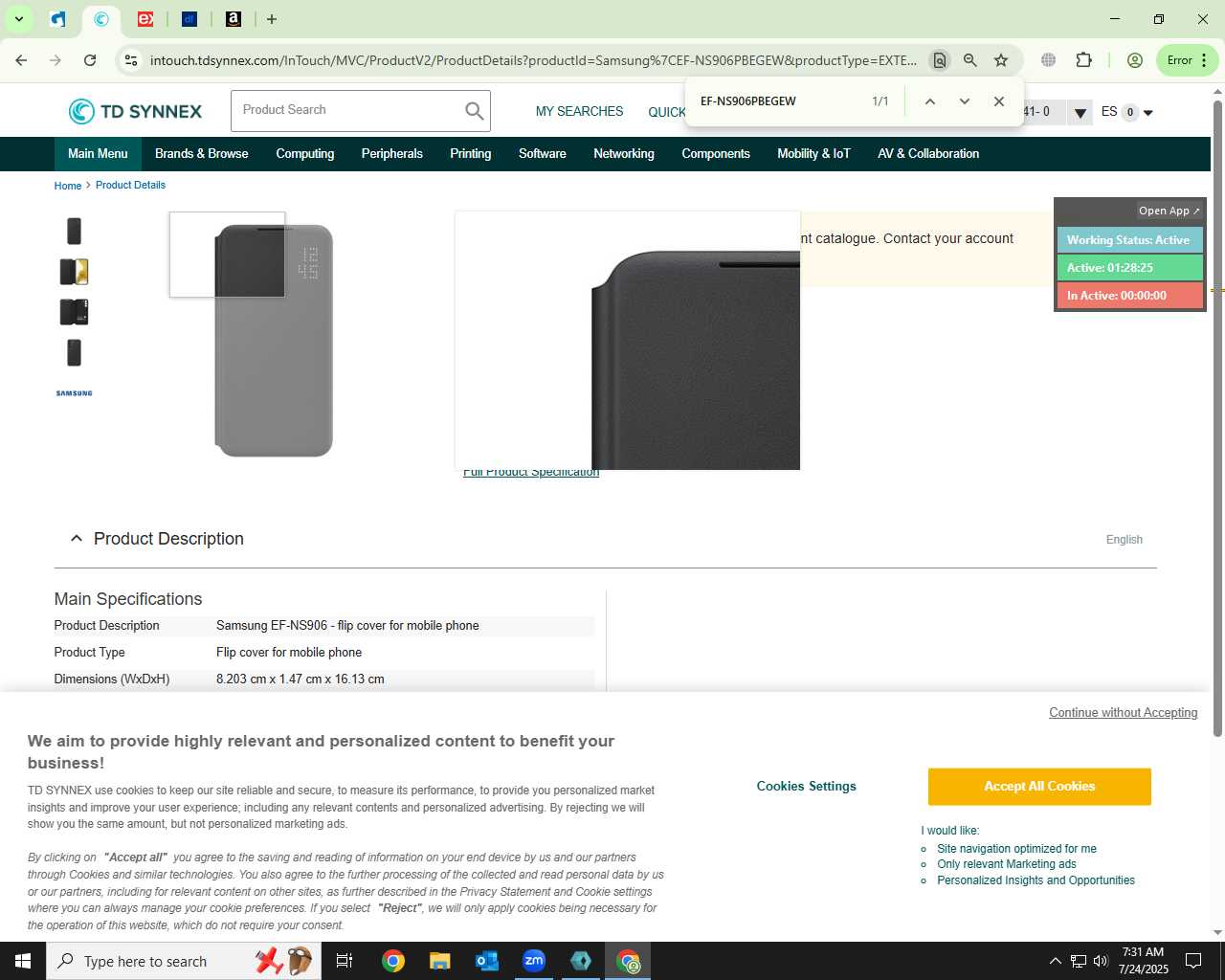Collapse the Product Description section
Viewport: 1225px width, 980px height.
(77, 539)
